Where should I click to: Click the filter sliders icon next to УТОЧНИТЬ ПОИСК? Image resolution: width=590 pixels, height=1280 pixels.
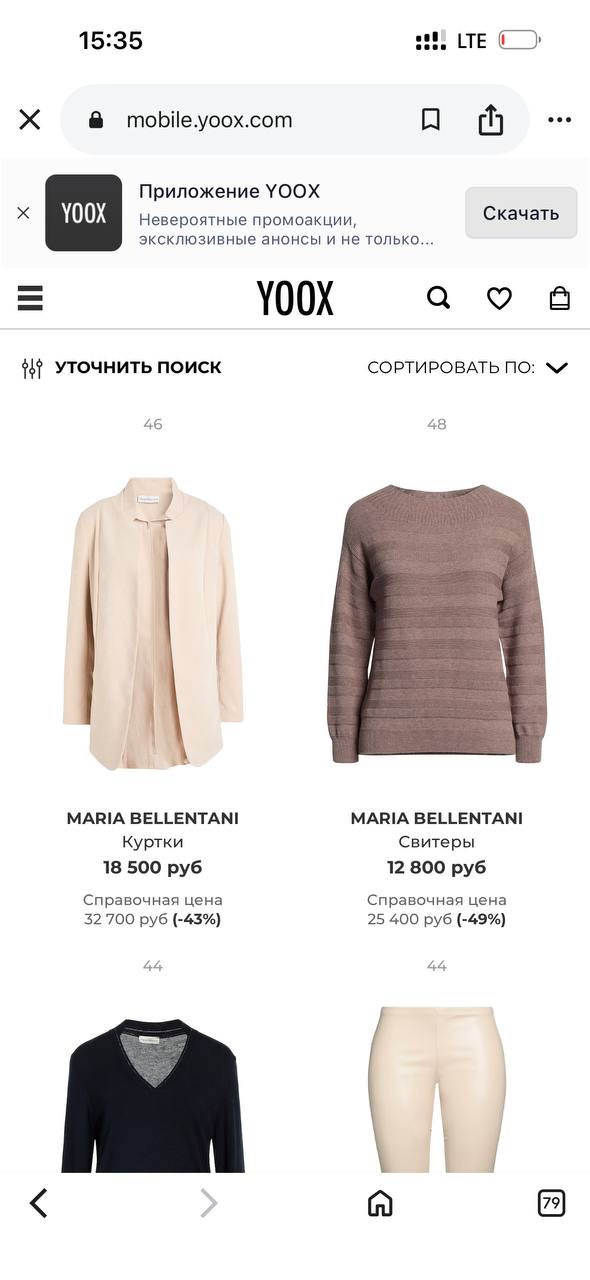coord(30,367)
